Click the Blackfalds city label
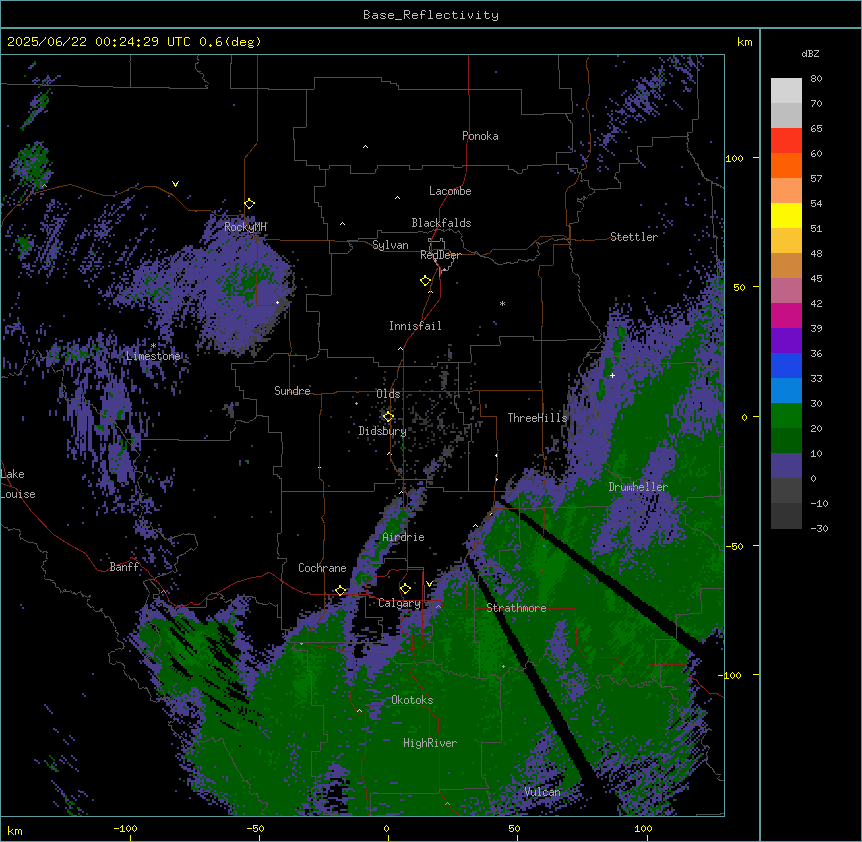 (441, 223)
